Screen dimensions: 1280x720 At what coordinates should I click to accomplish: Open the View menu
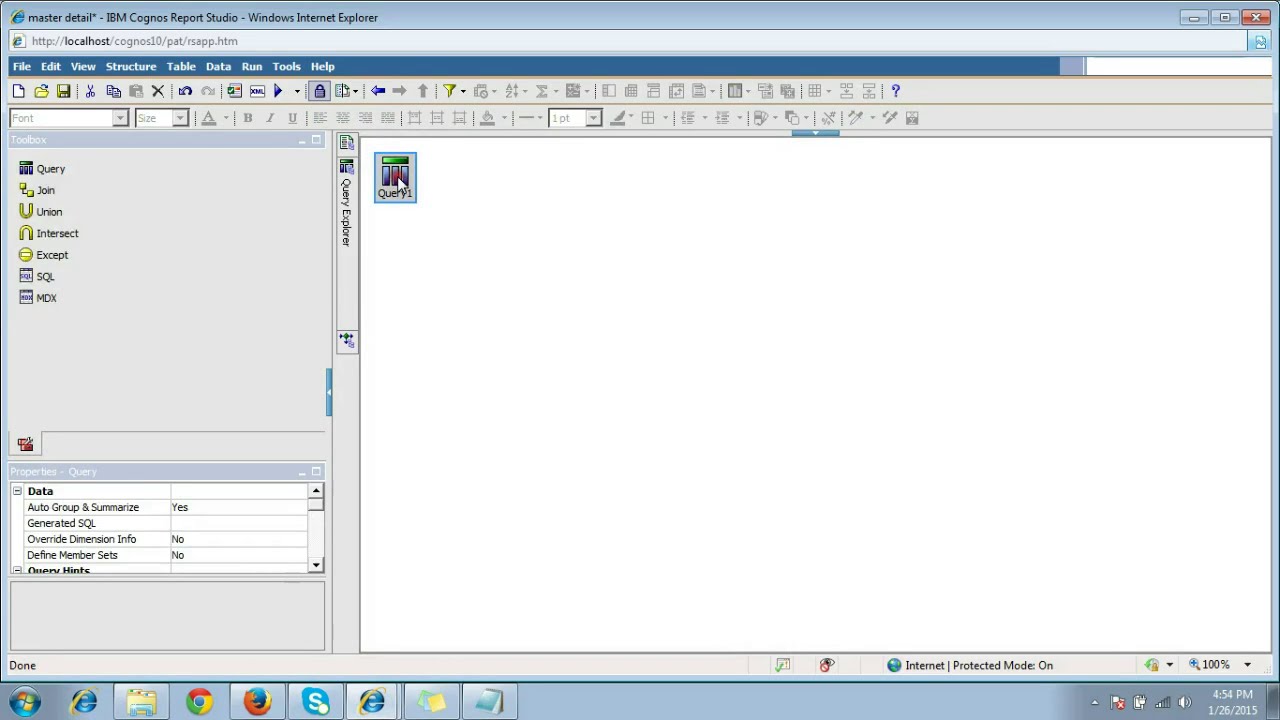coord(83,66)
